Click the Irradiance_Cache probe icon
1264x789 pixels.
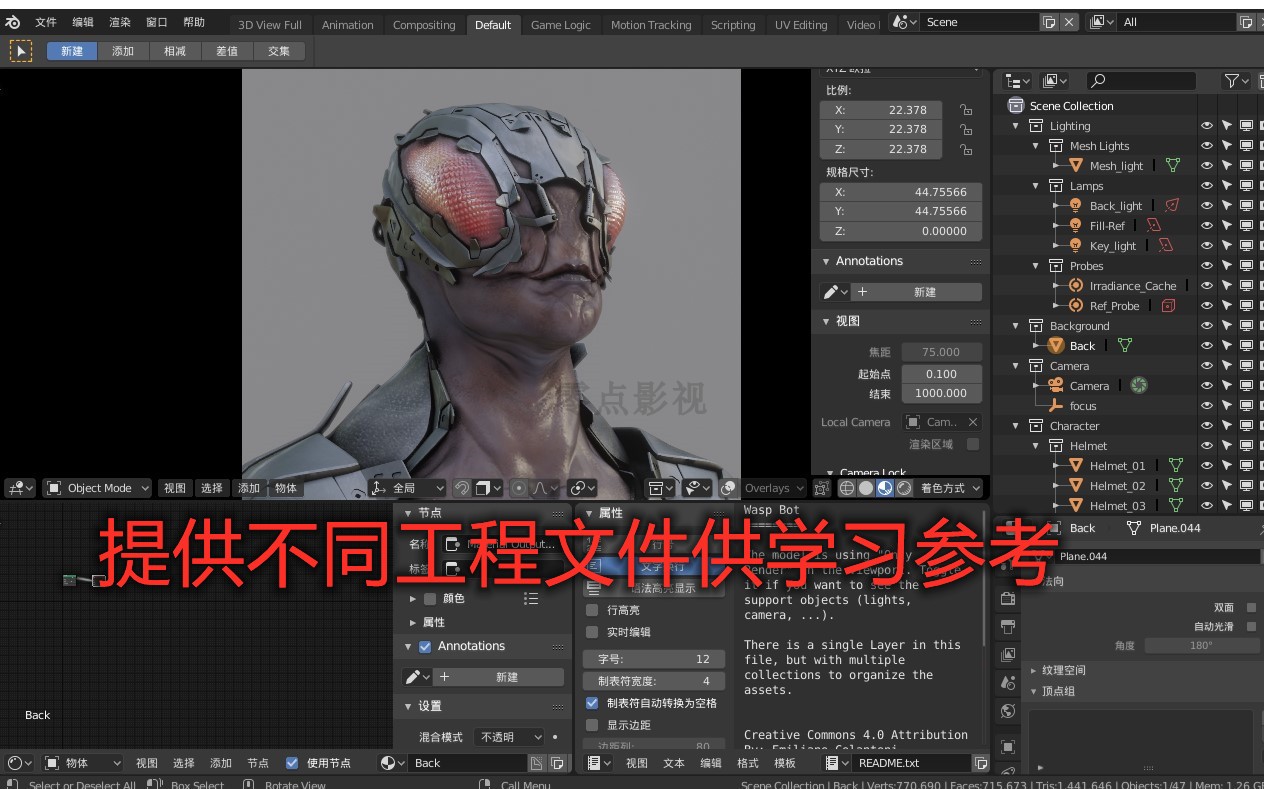tap(1076, 286)
